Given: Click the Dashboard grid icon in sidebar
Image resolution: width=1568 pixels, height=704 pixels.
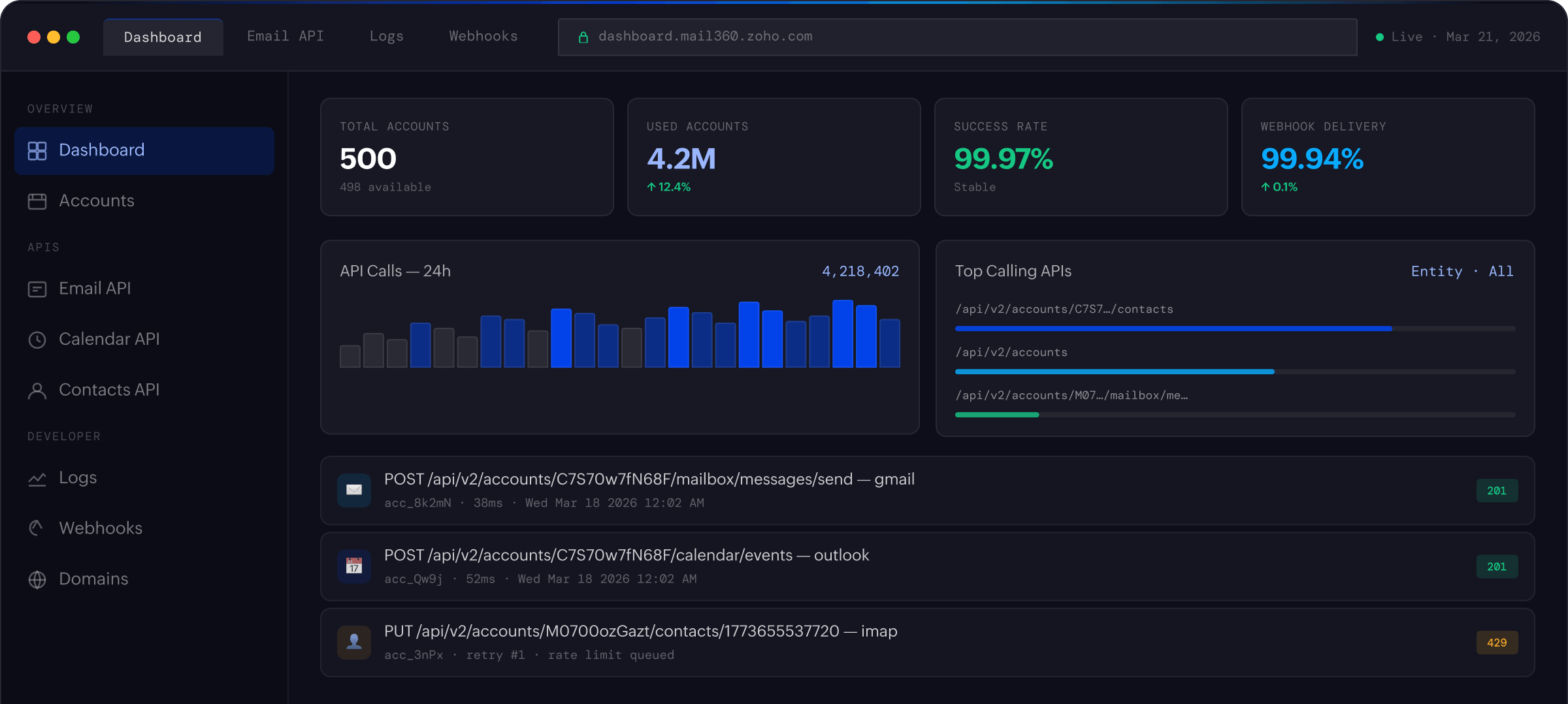Looking at the screenshot, I should tap(37, 151).
